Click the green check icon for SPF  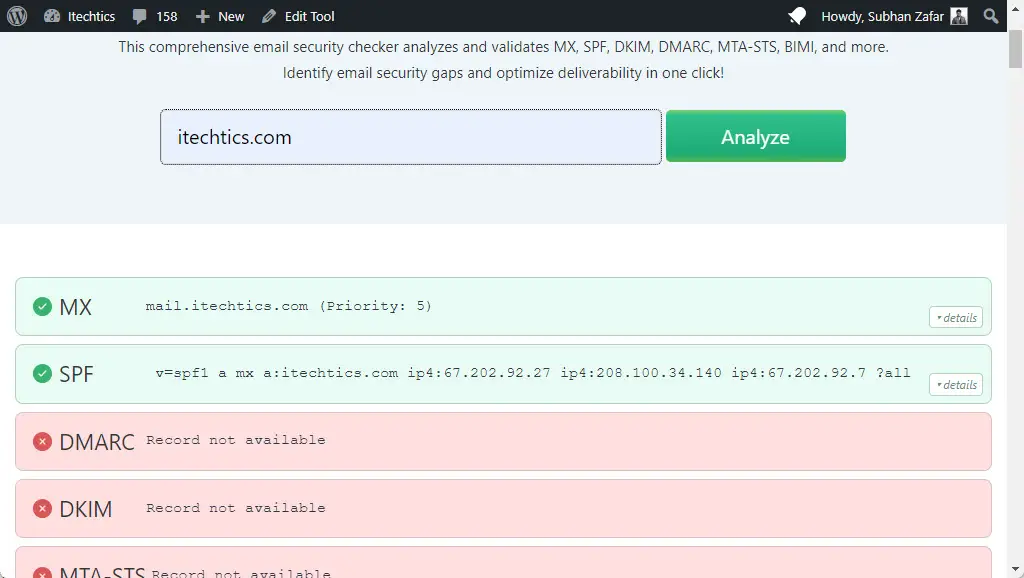[42, 374]
